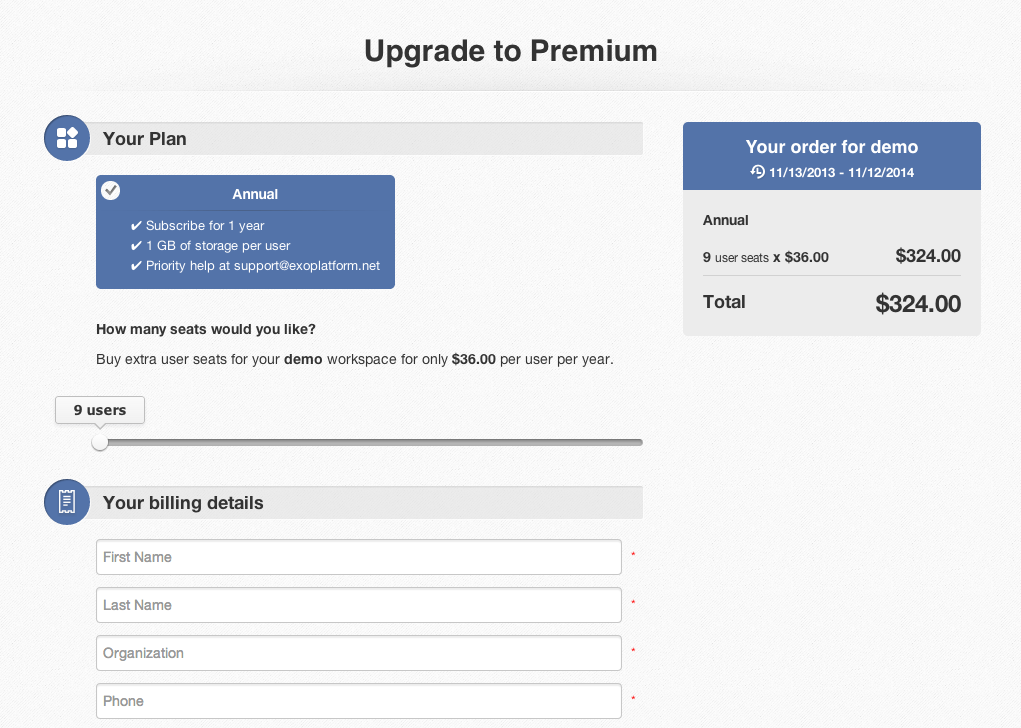
Task: Click the '9 users' tooltip label
Action: 100,410
